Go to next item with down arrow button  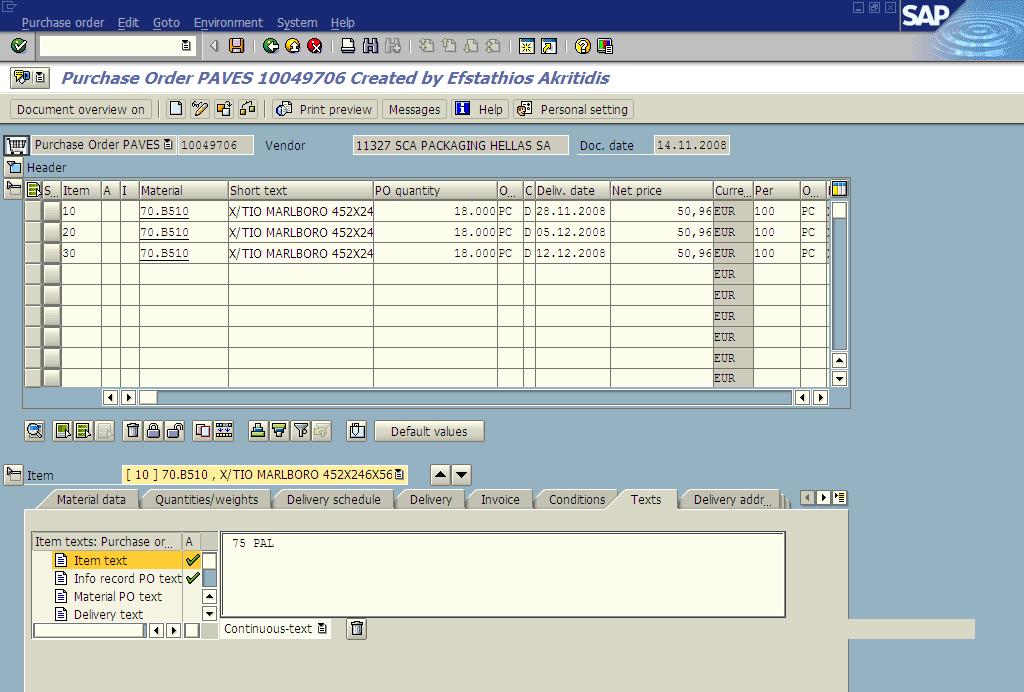tap(462, 475)
